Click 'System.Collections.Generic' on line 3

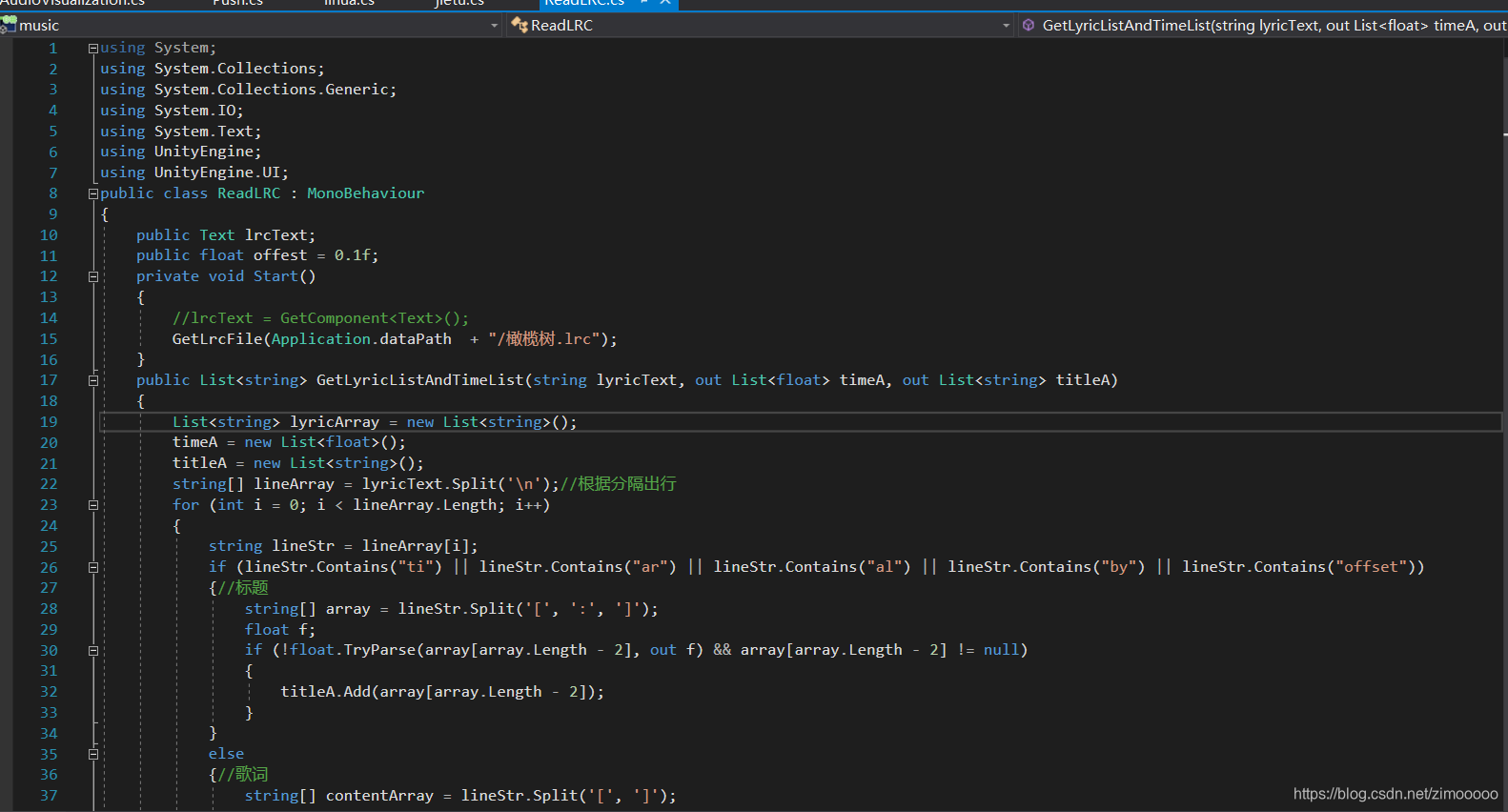pos(272,90)
